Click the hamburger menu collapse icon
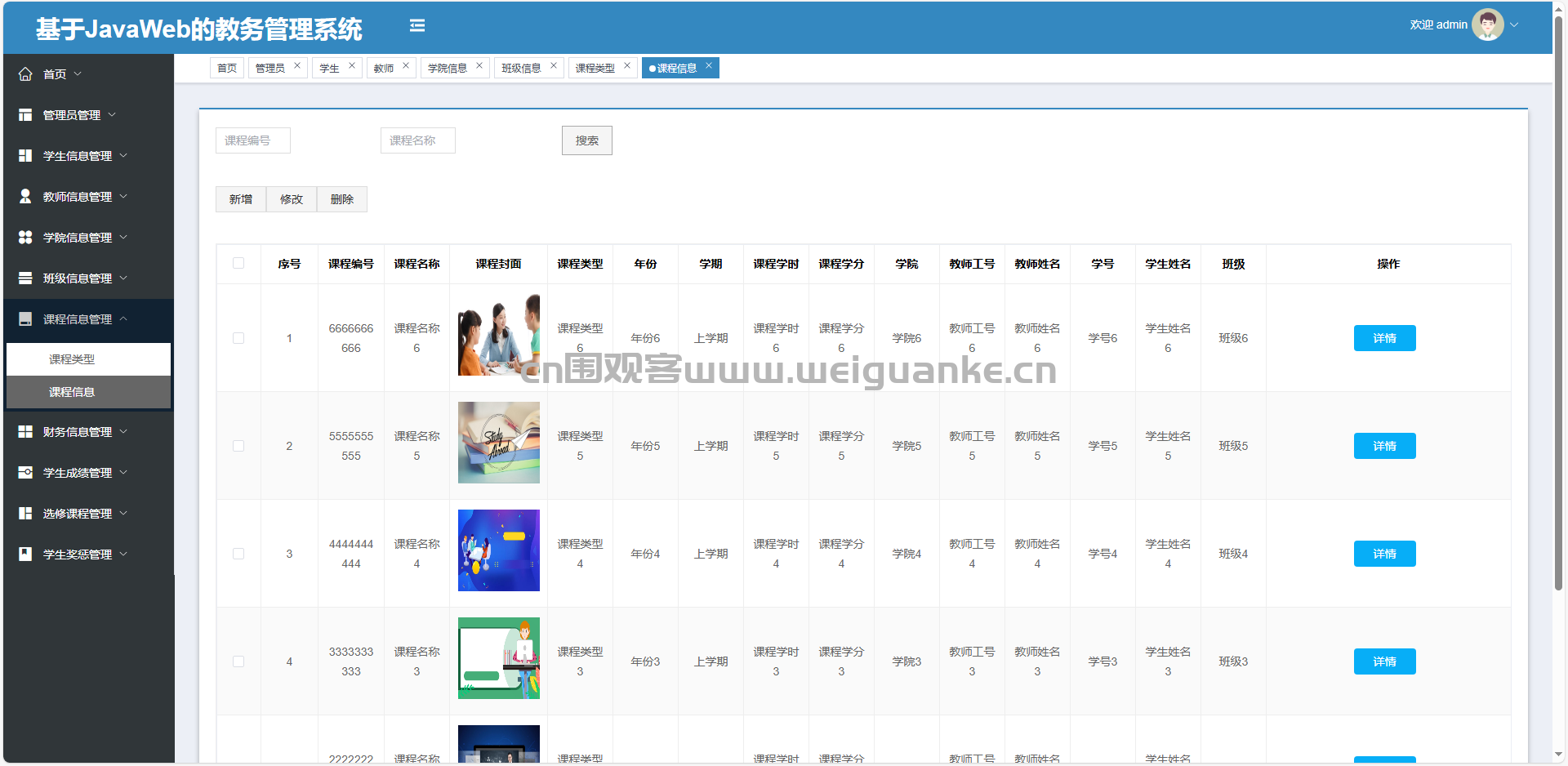This screenshot has height=766, width=1568. 417,25
